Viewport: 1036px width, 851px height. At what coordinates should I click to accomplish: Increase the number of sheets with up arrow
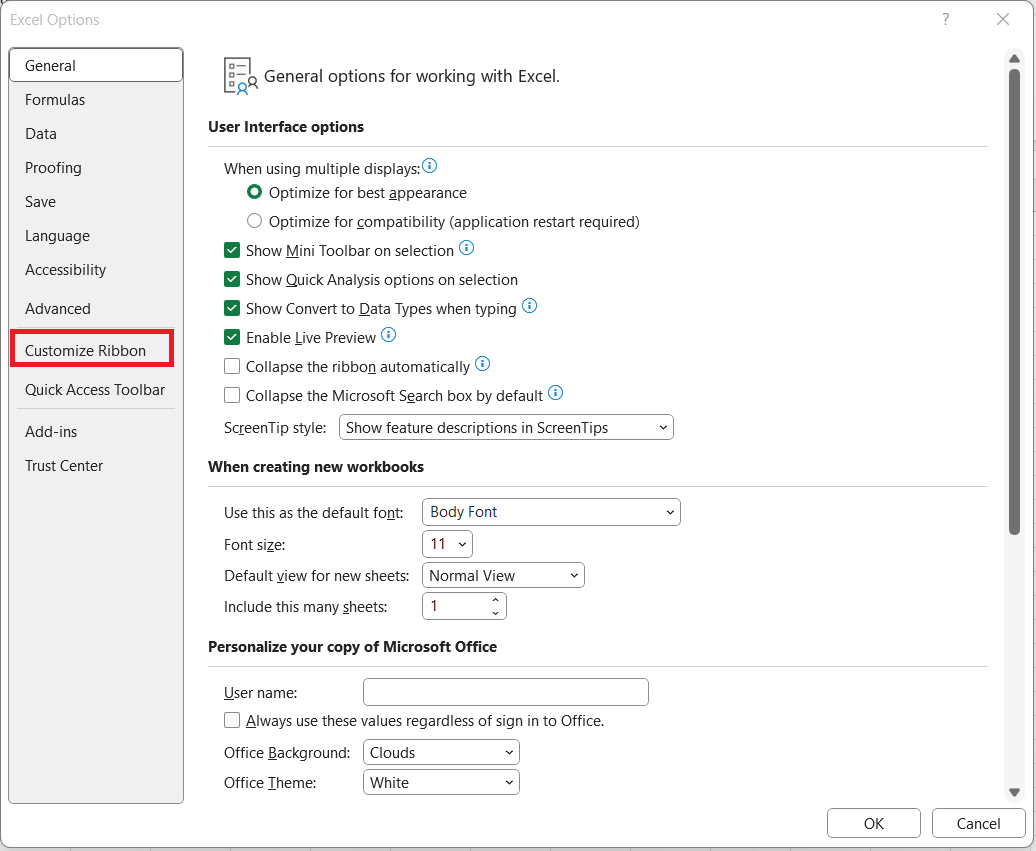point(496,600)
